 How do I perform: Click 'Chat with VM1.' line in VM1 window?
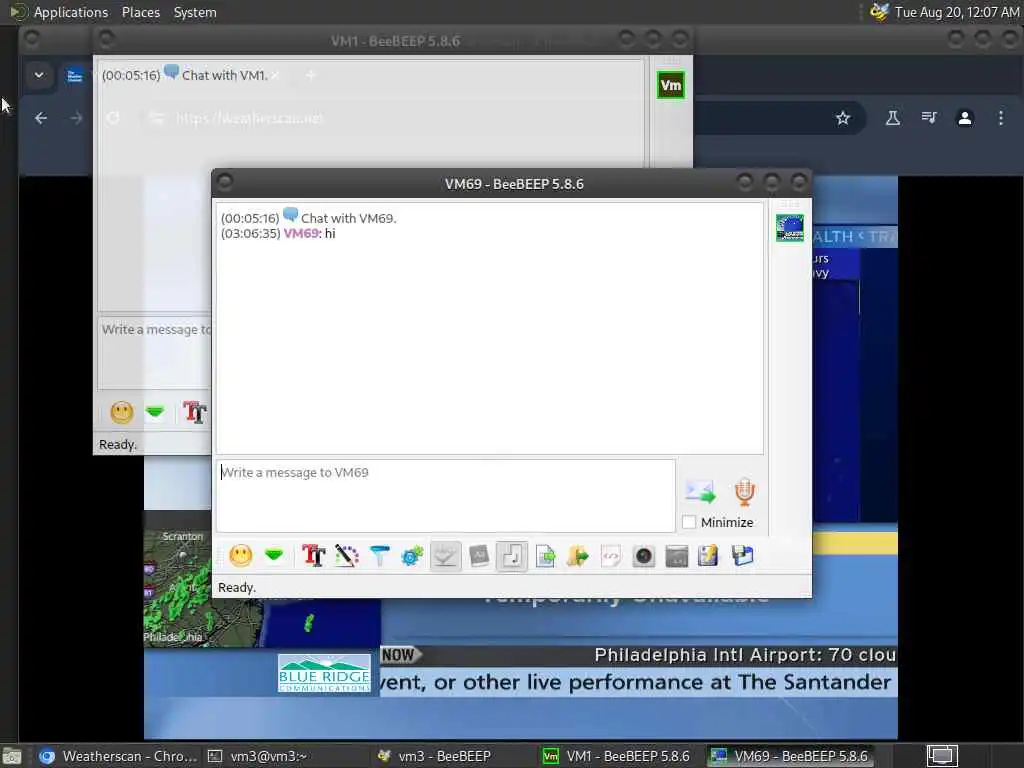click(225, 75)
